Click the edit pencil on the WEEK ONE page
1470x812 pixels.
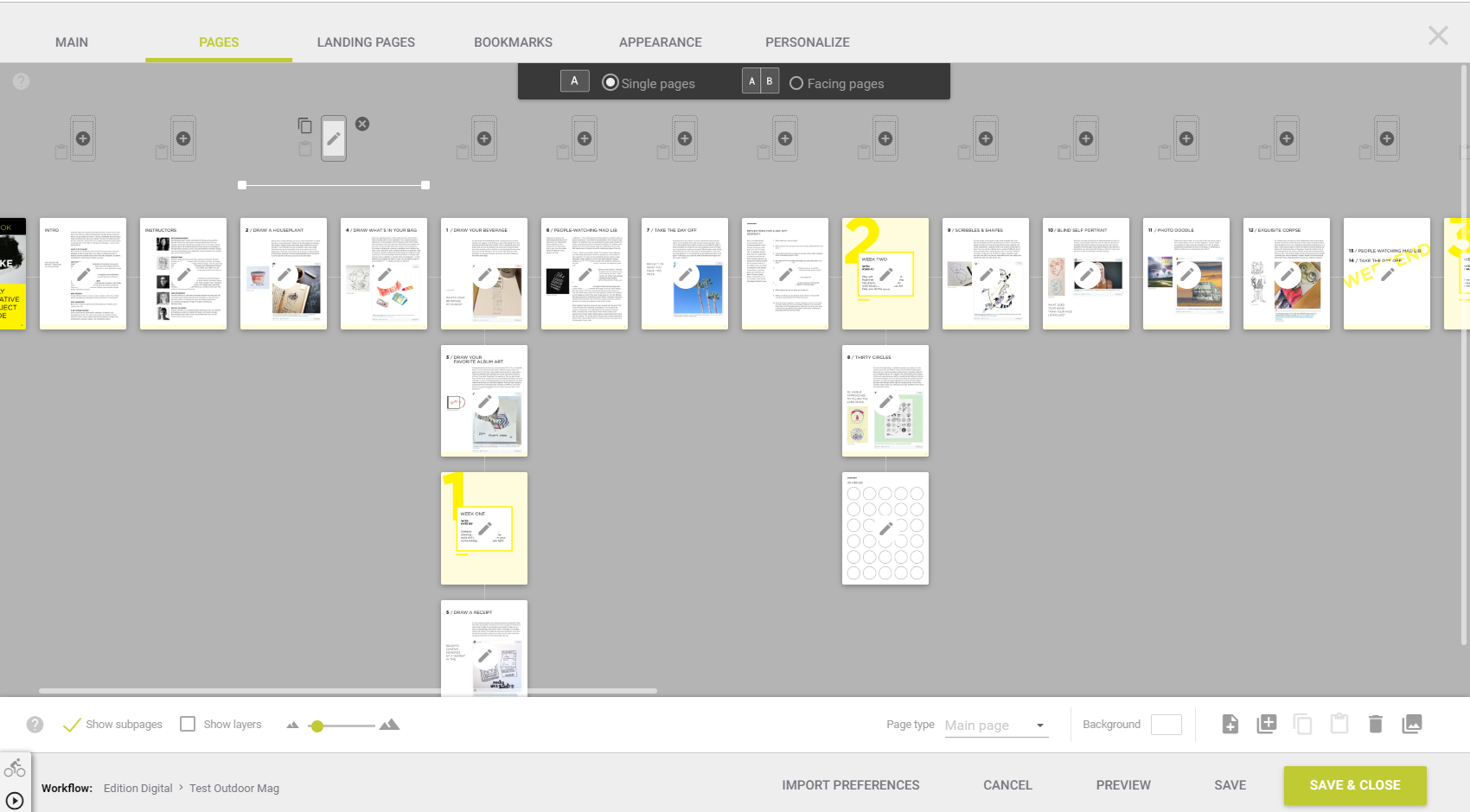487,527
